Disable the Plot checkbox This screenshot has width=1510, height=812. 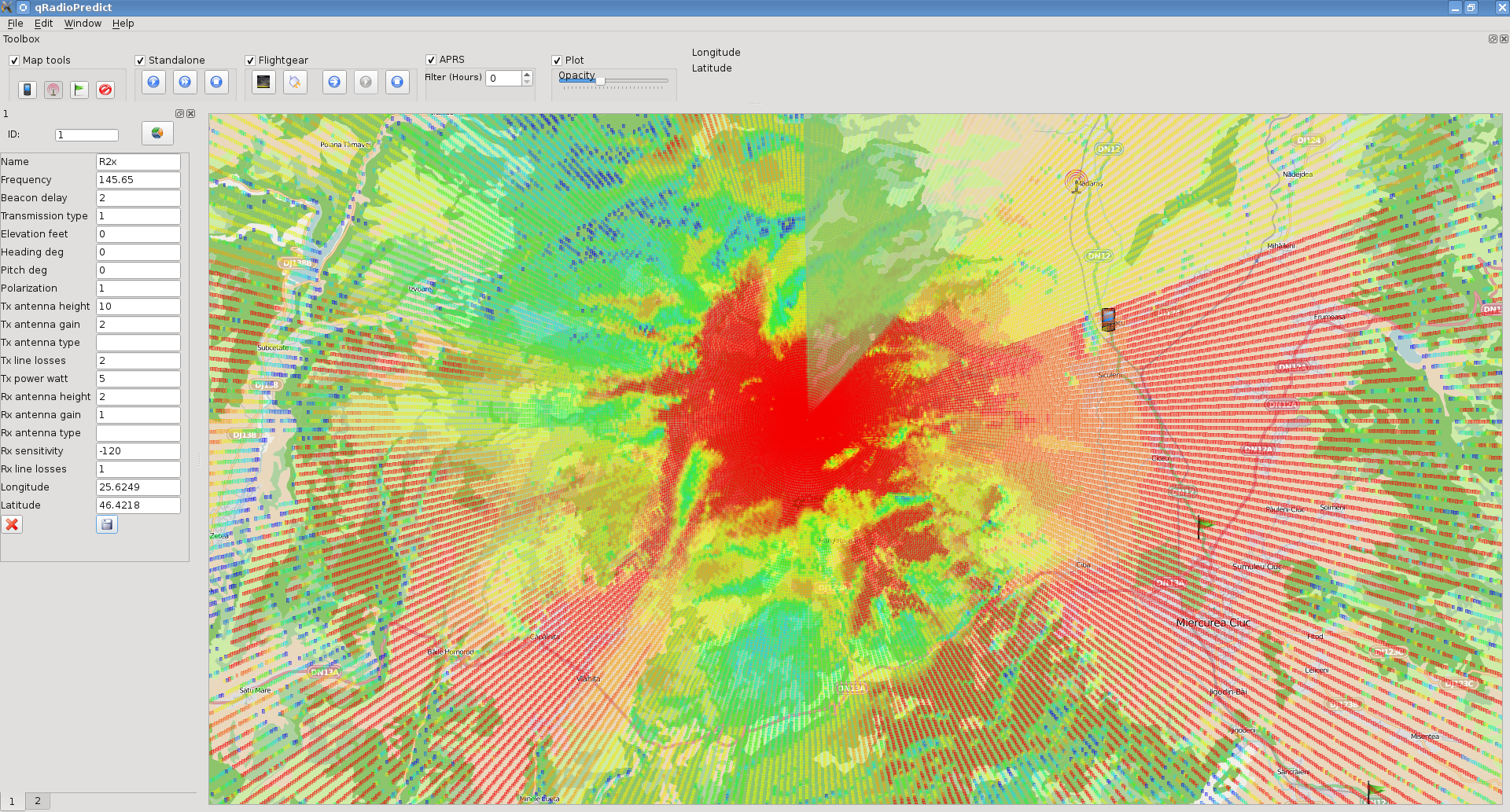pos(557,61)
